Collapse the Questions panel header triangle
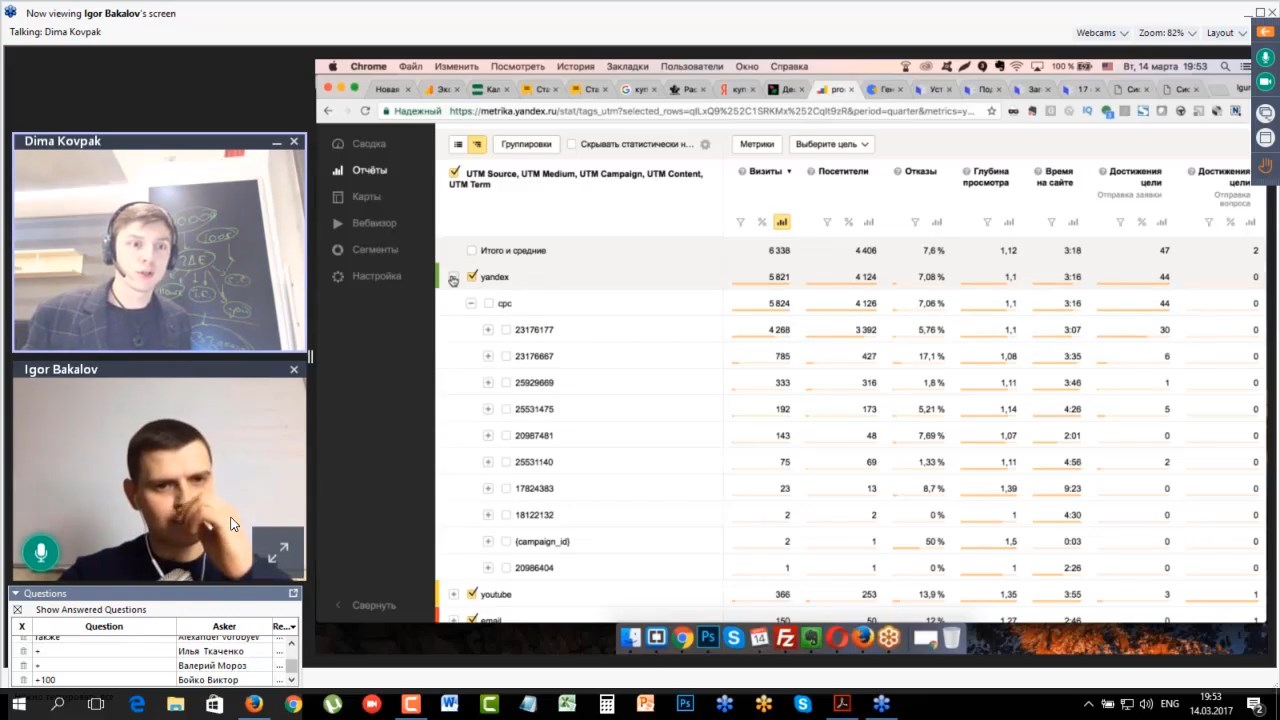1280x720 pixels. [15, 593]
